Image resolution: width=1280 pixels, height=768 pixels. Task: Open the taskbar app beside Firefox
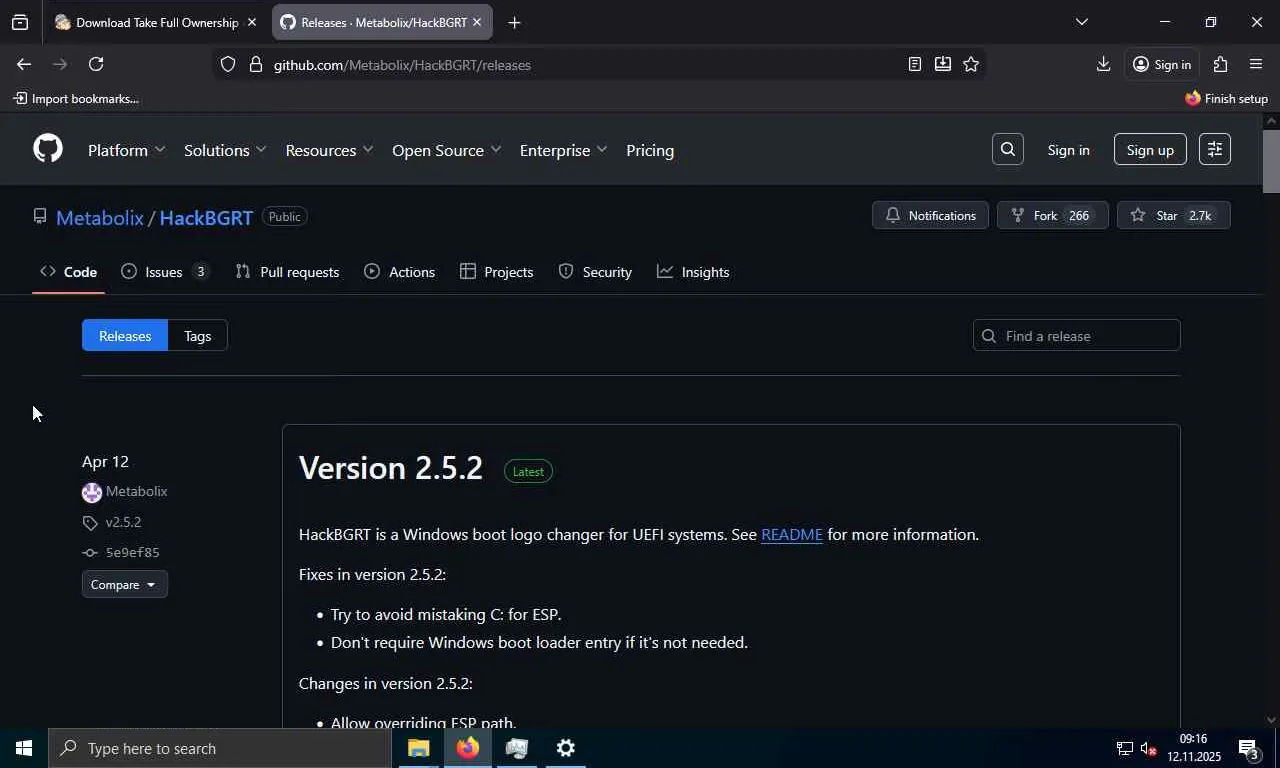517,748
